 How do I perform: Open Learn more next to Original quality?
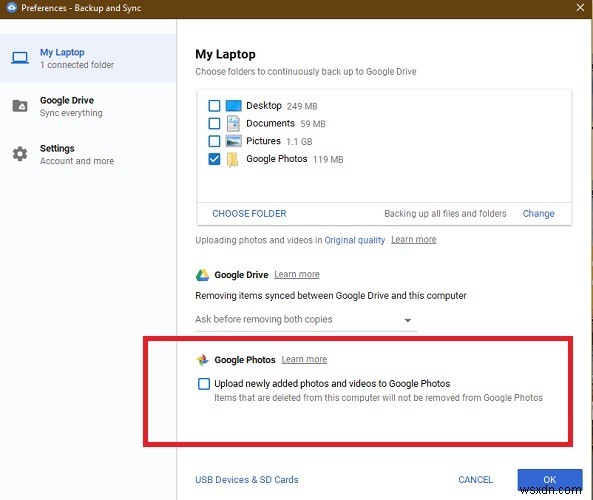414,240
